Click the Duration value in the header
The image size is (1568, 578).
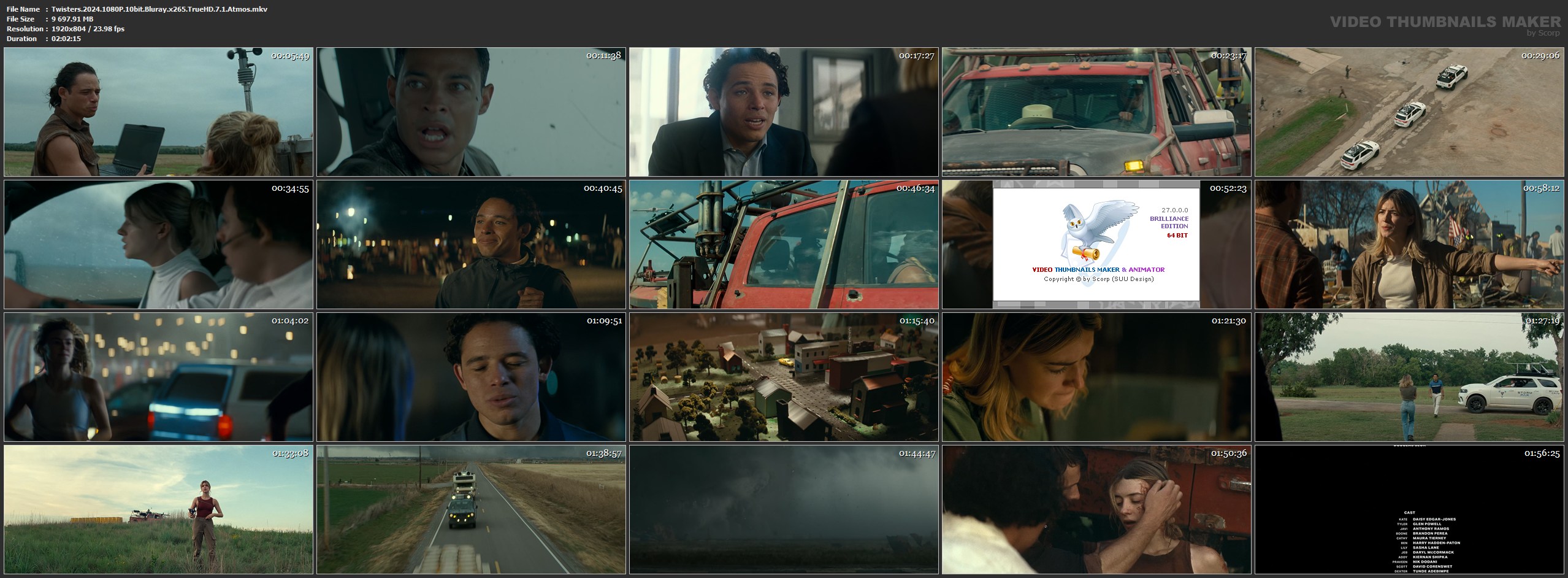point(66,39)
